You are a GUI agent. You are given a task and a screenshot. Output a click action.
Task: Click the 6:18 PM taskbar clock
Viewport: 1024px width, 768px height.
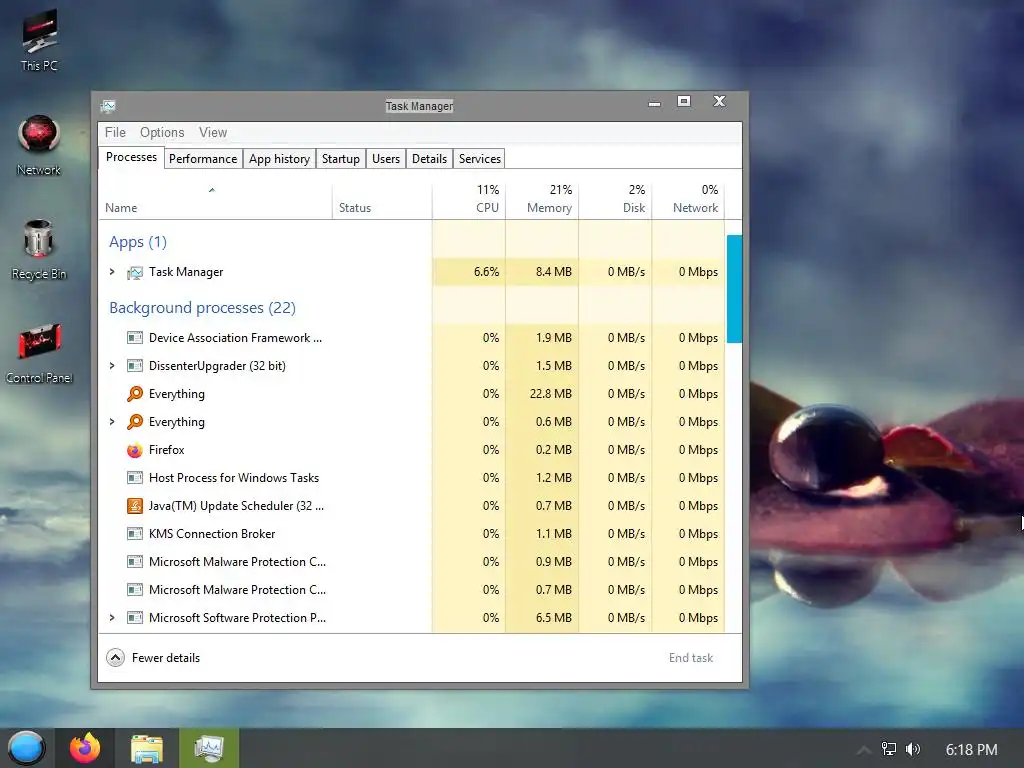pos(971,749)
